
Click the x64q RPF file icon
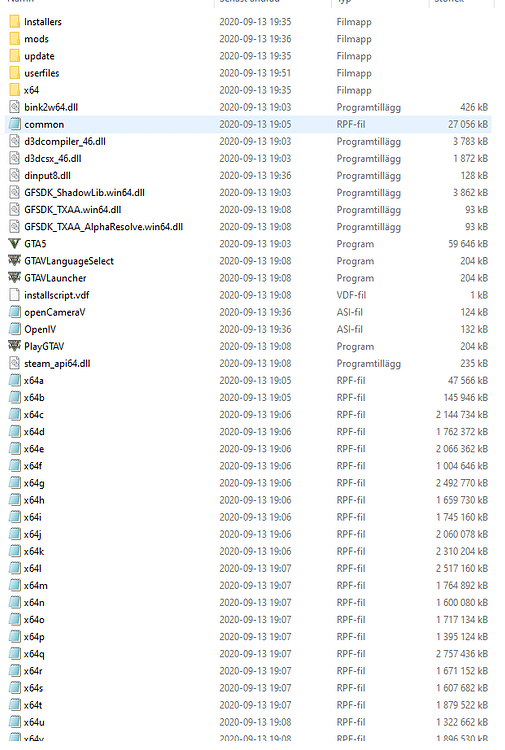[15, 654]
